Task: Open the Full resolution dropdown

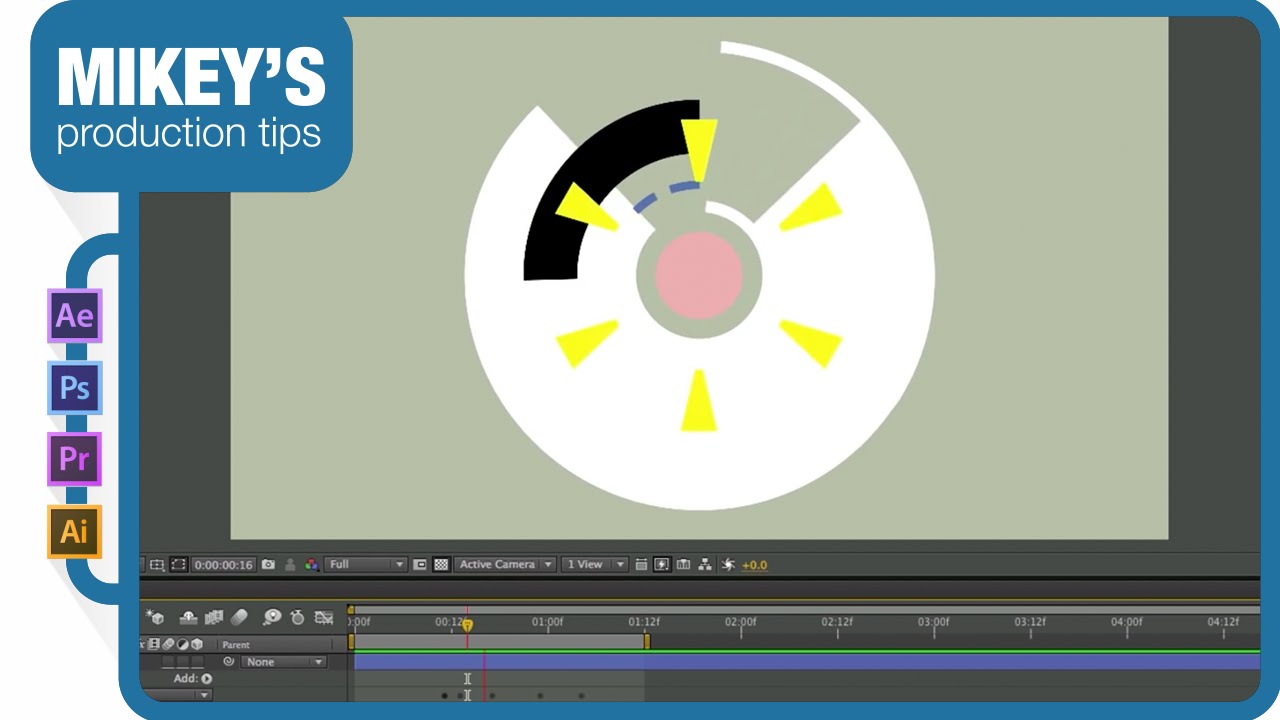Action: click(366, 565)
